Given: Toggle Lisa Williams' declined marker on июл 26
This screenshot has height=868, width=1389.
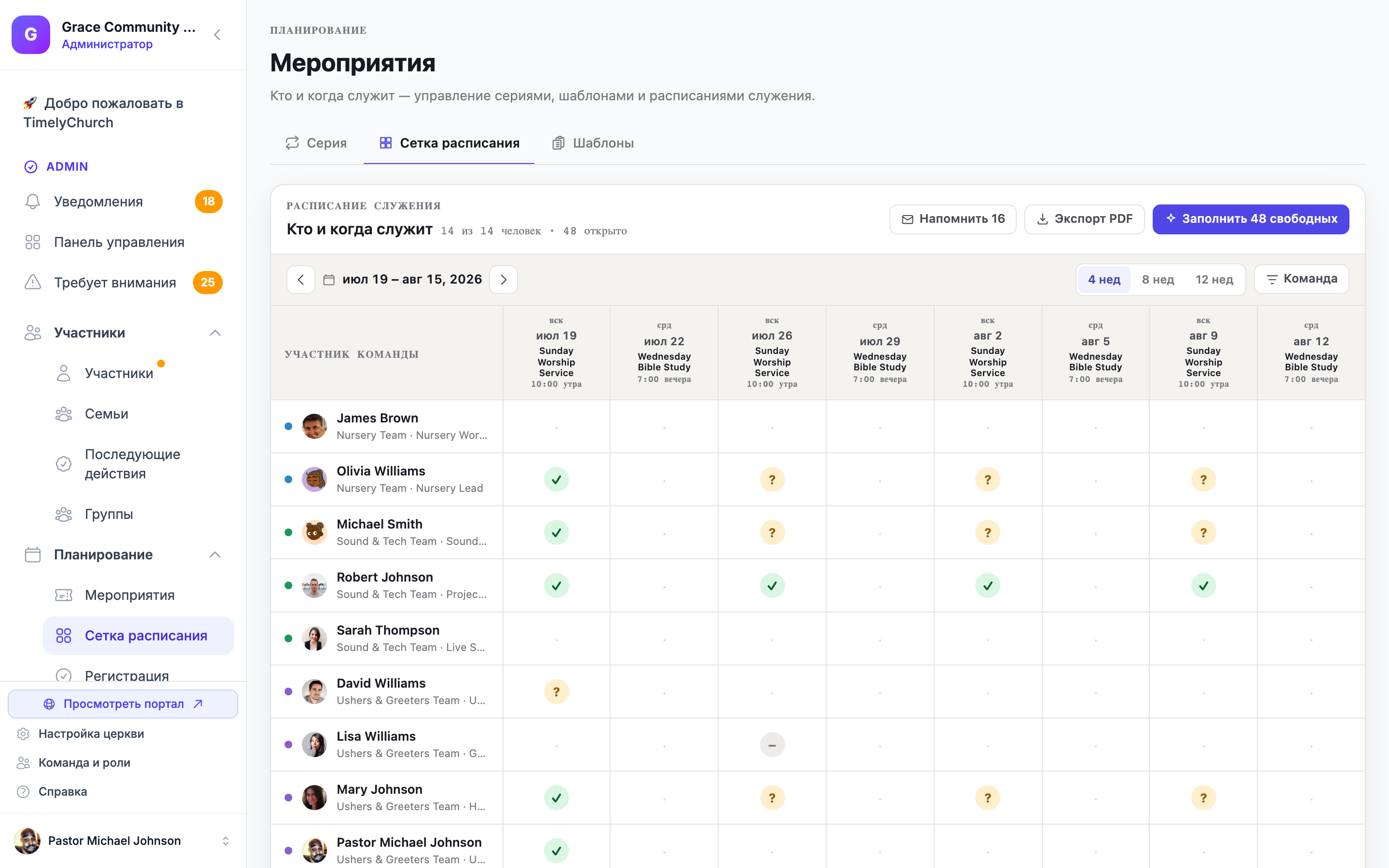Looking at the screenshot, I should 772,745.
